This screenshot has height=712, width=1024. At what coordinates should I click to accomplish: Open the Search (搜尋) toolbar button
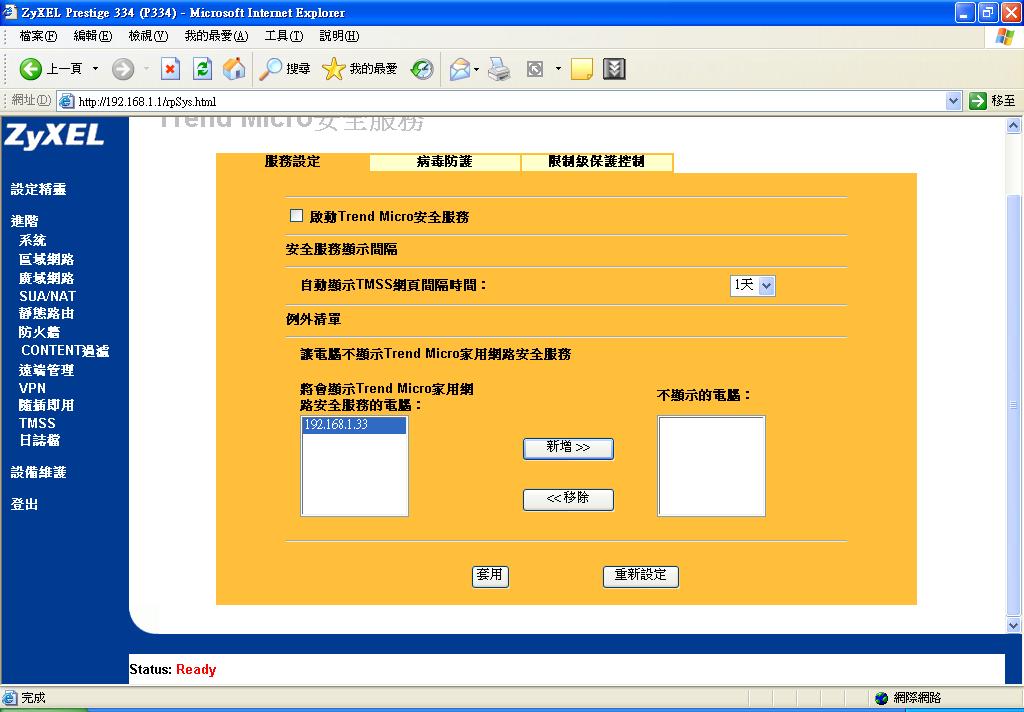point(285,69)
